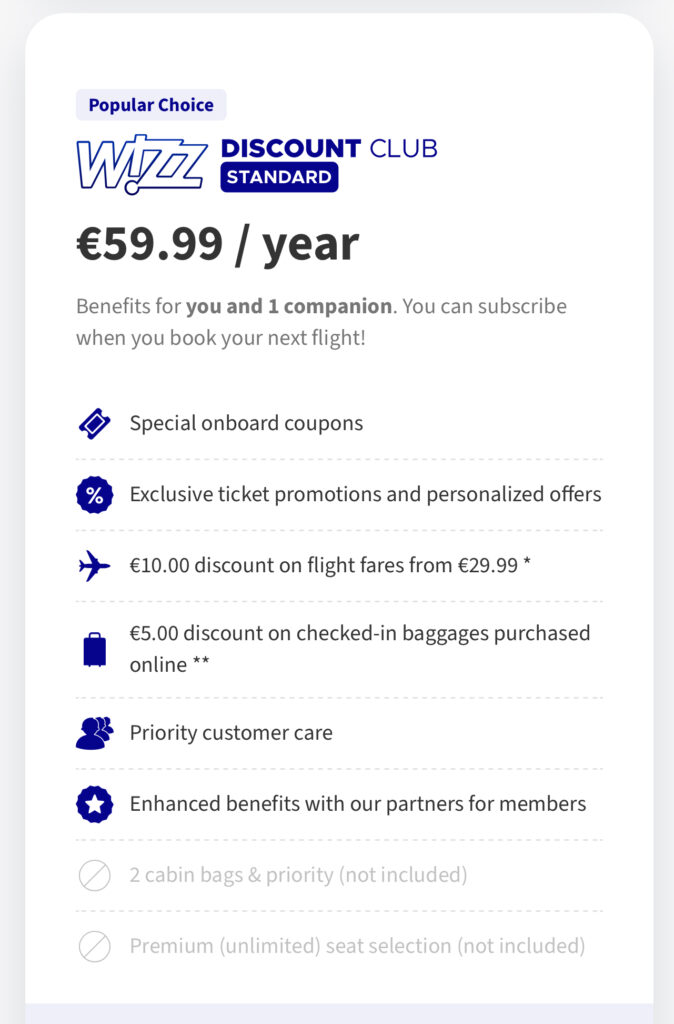Click the percent badge promotions icon
Screen dimensions: 674x1024
(95, 494)
